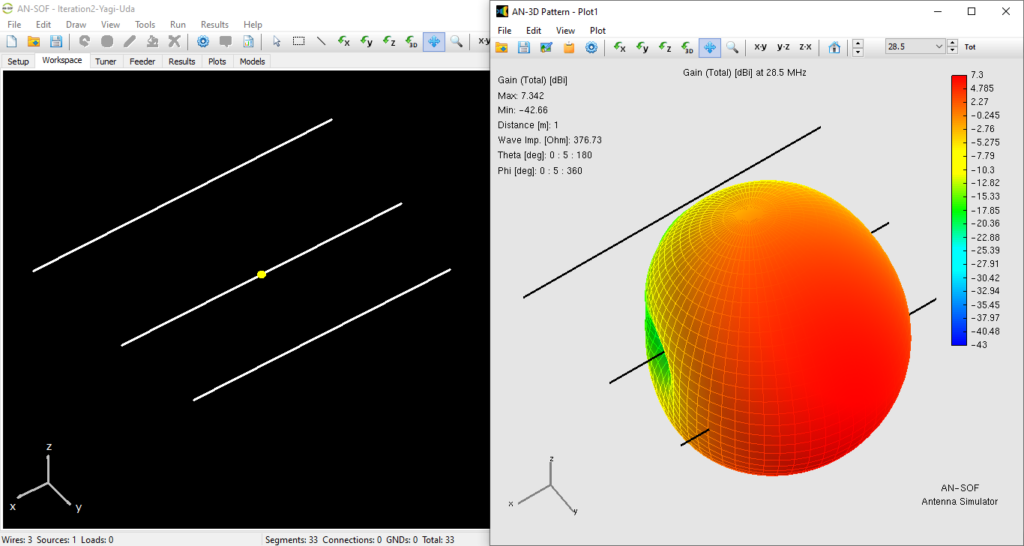This screenshot has width=1024, height=546.
Task: Click the speech bubble comment icon in AN-SOF
Action: click(x=226, y=42)
